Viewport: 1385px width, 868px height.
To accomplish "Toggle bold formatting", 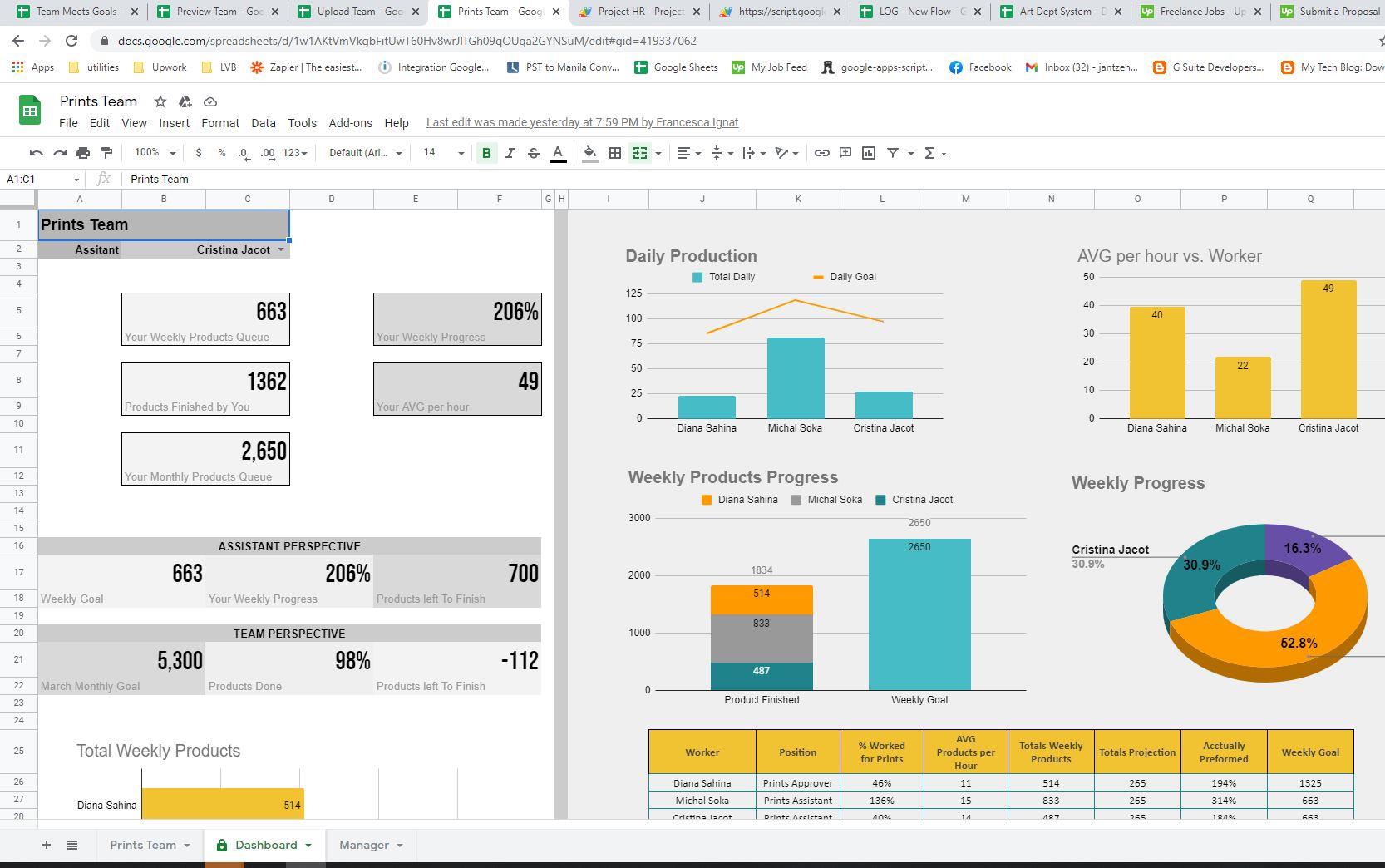I will click(486, 153).
